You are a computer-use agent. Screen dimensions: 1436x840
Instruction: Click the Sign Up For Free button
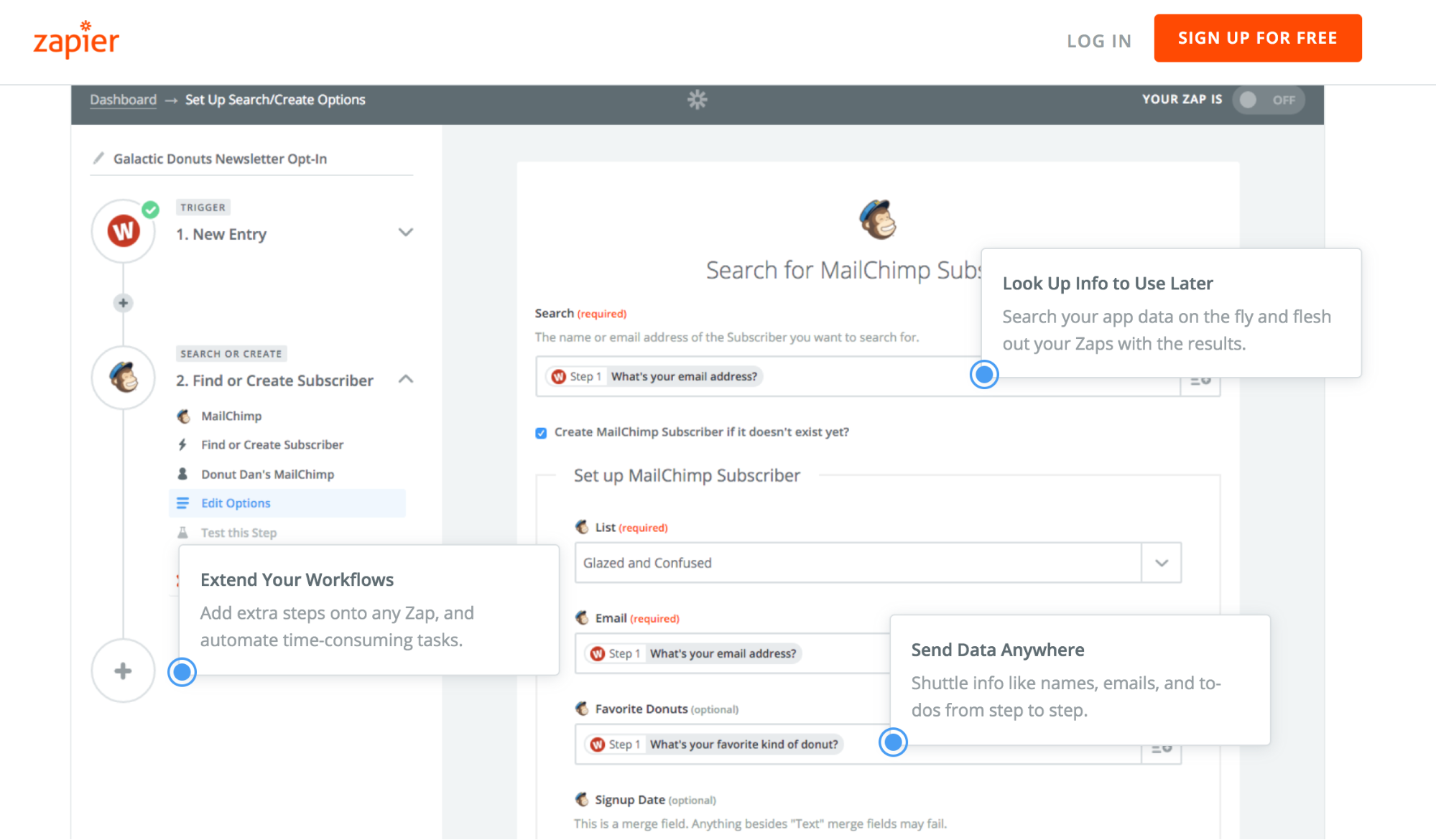click(1258, 36)
